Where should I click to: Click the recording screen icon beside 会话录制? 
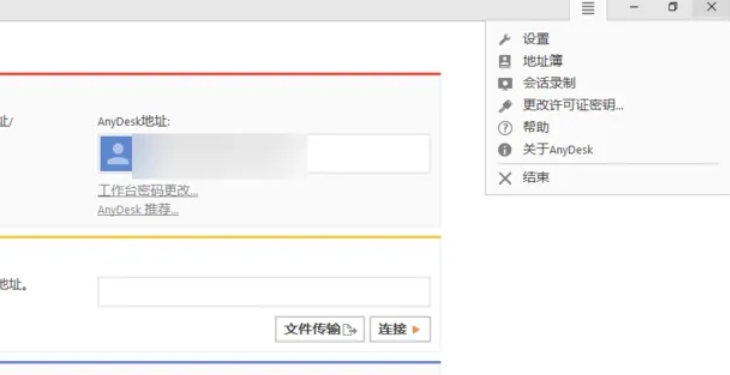coord(505,84)
